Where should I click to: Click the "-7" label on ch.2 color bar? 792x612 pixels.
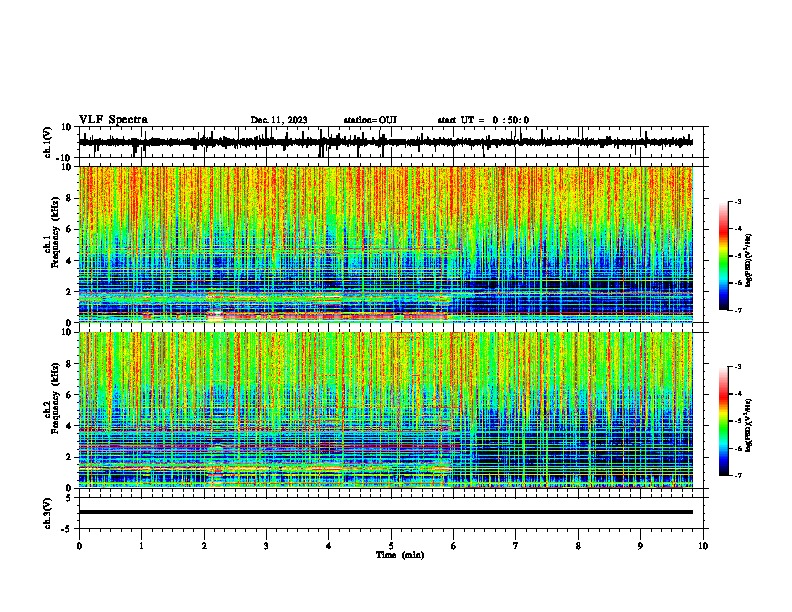(738, 475)
